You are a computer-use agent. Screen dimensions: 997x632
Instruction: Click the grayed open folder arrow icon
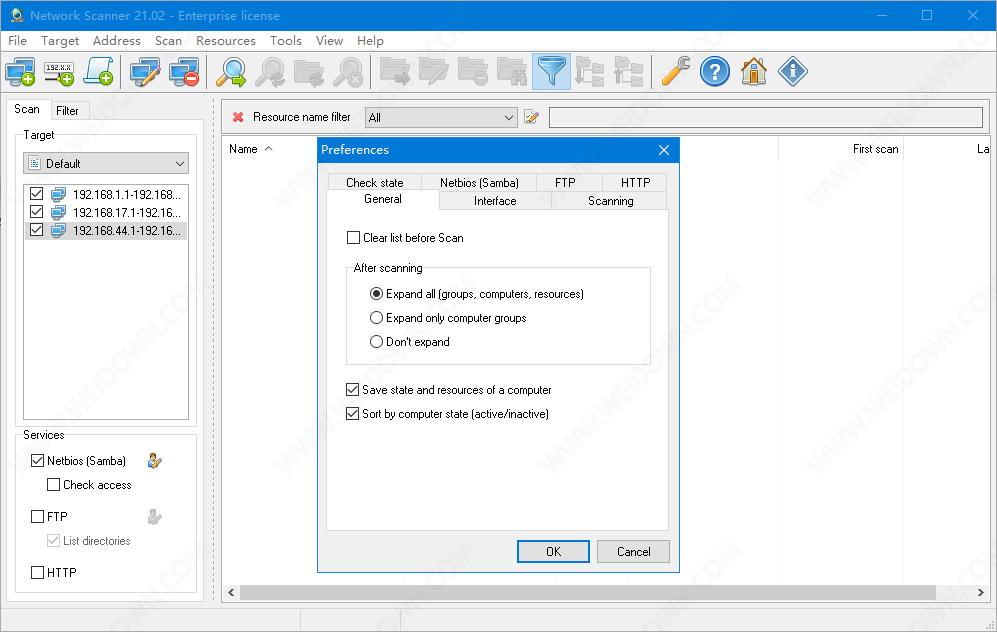(x=395, y=72)
